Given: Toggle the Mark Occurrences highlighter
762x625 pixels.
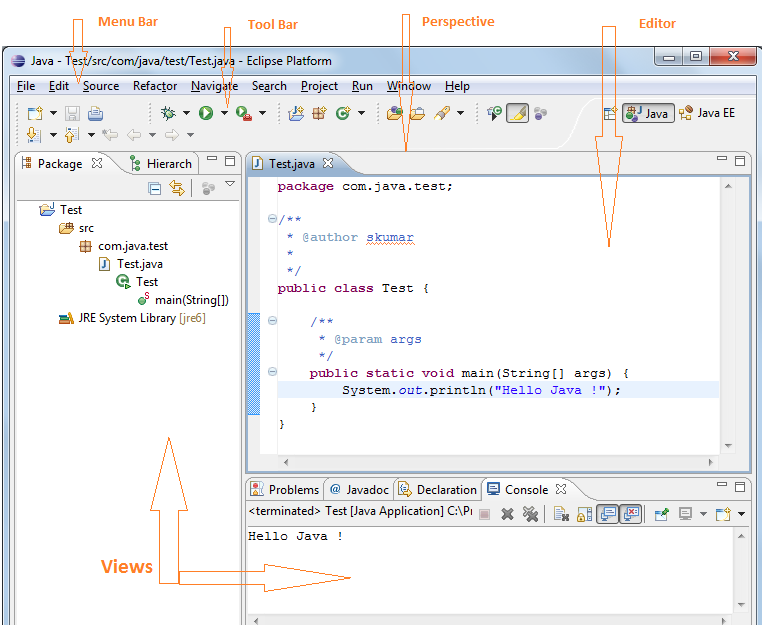Looking at the screenshot, I should pyautogui.click(x=518, y=113).
